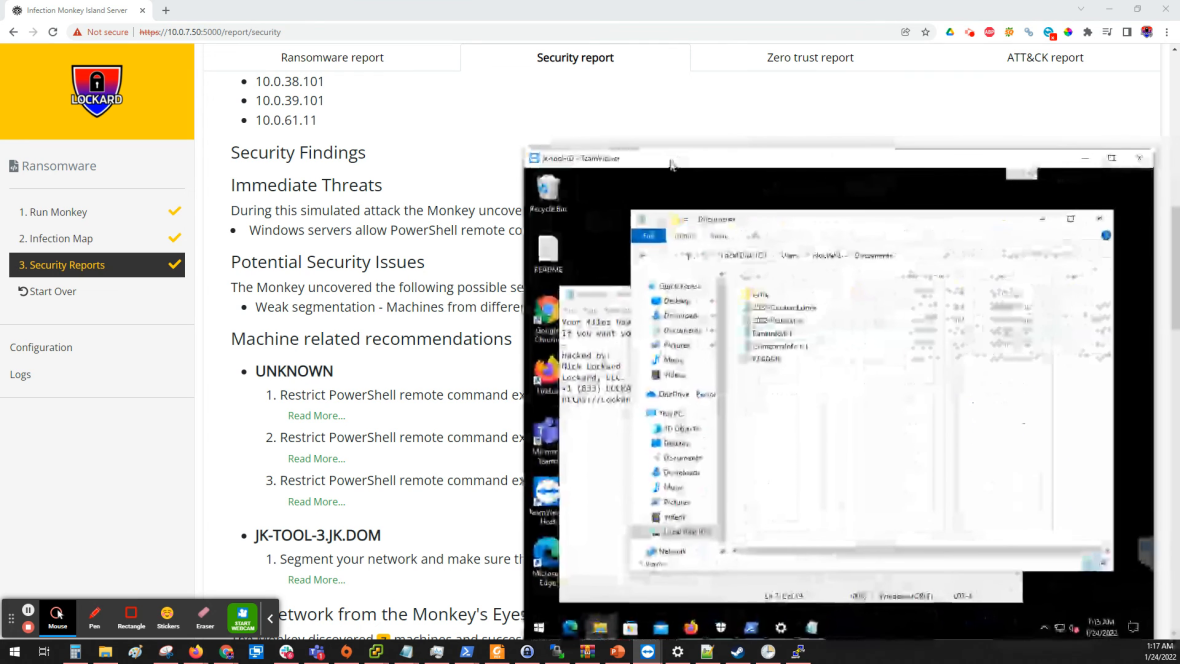
Task: Select the Rectangle annotation tool
Action: click(x=131, y=617)
